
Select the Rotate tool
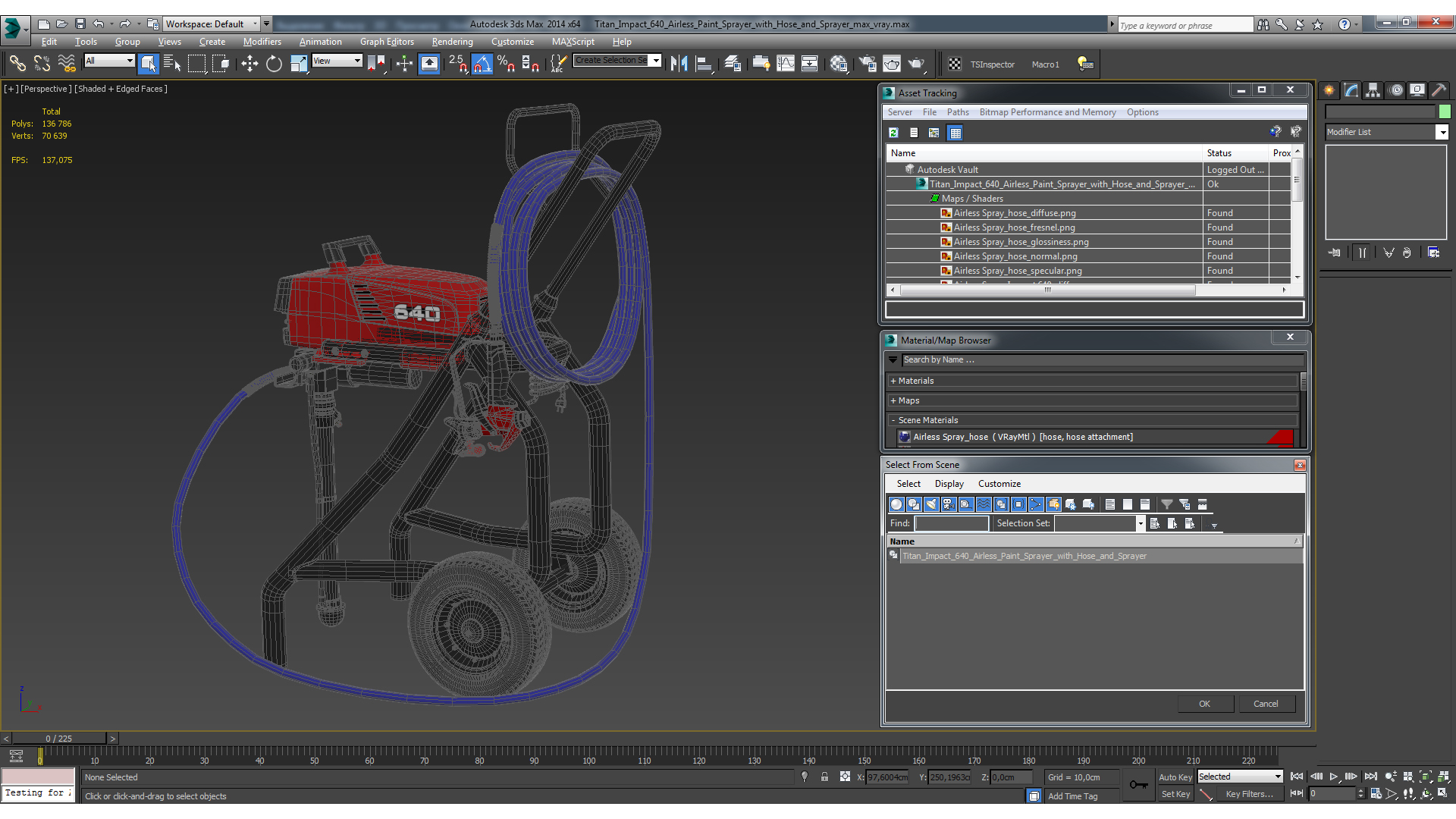click(x=274, y=64)
